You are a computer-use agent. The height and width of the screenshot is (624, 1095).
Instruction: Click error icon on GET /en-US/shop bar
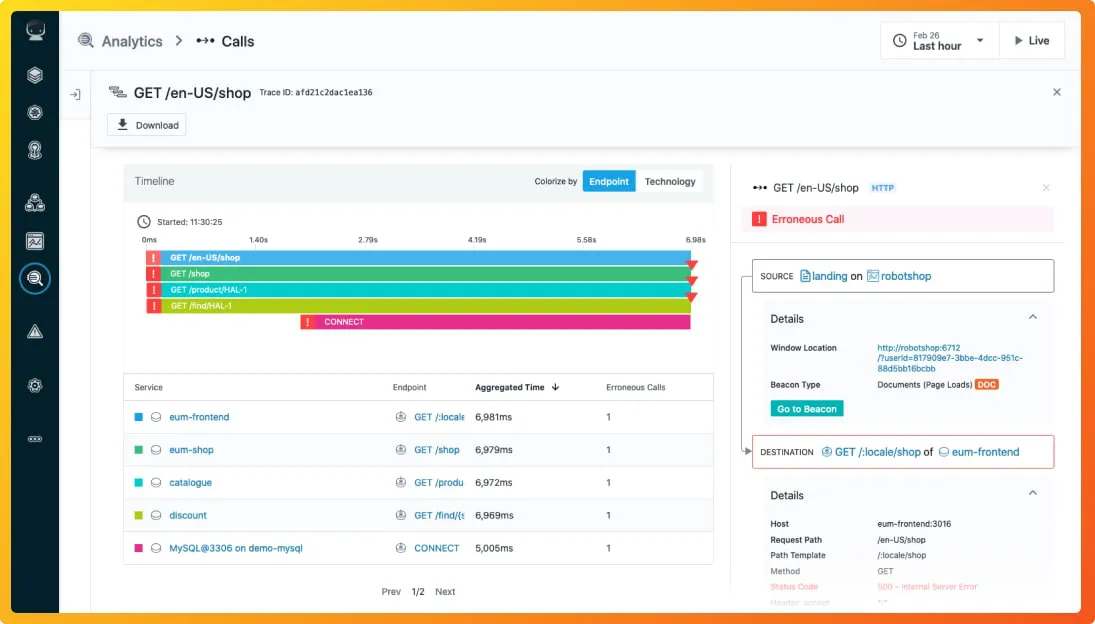[154, 258]
